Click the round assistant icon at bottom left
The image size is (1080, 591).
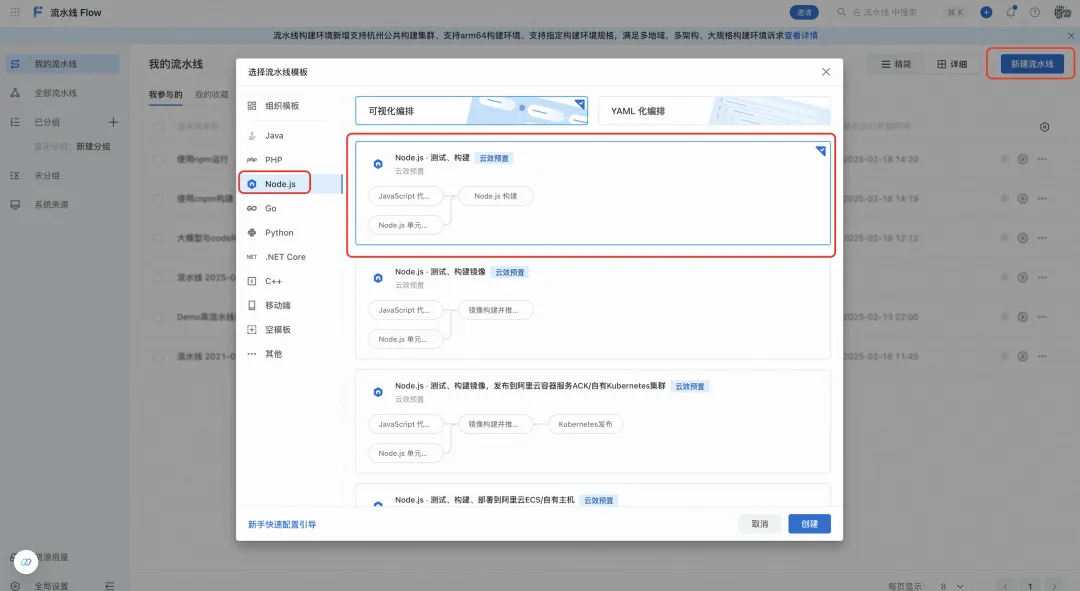[26, 562]
